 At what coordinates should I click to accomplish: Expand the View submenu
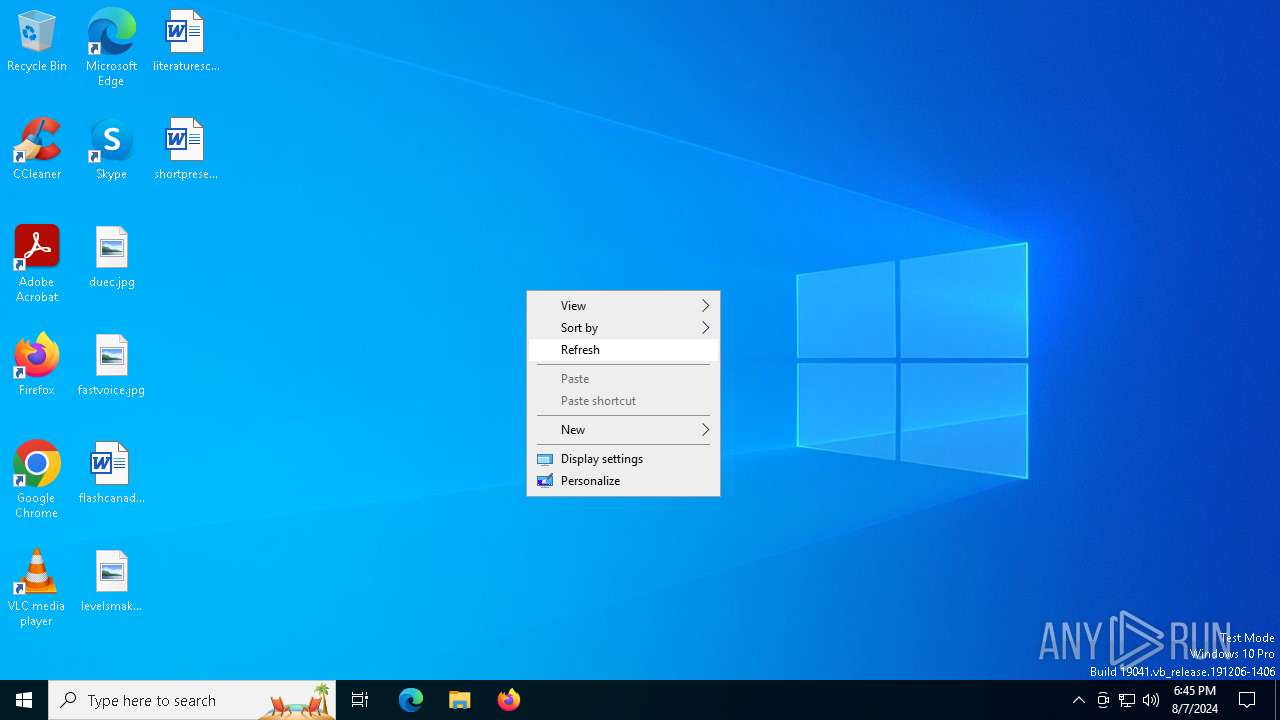click(623, 306)
